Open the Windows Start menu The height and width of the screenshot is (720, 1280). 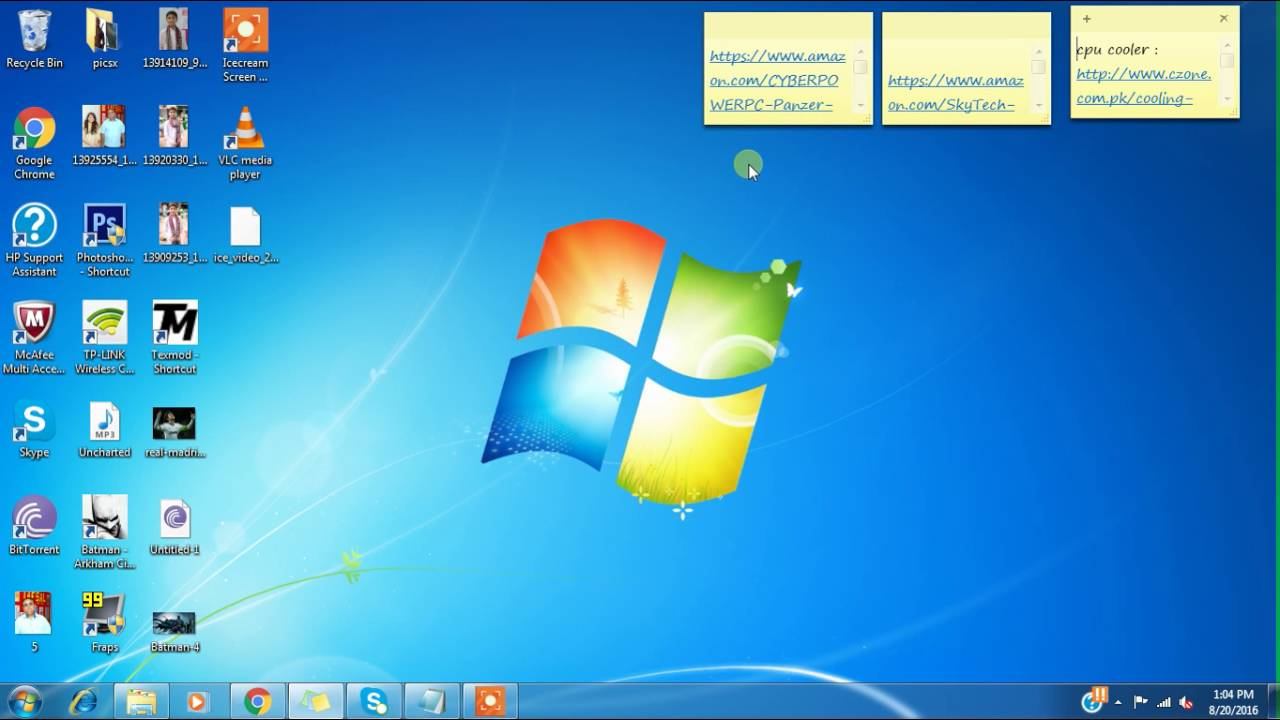[x=24, y=702]
